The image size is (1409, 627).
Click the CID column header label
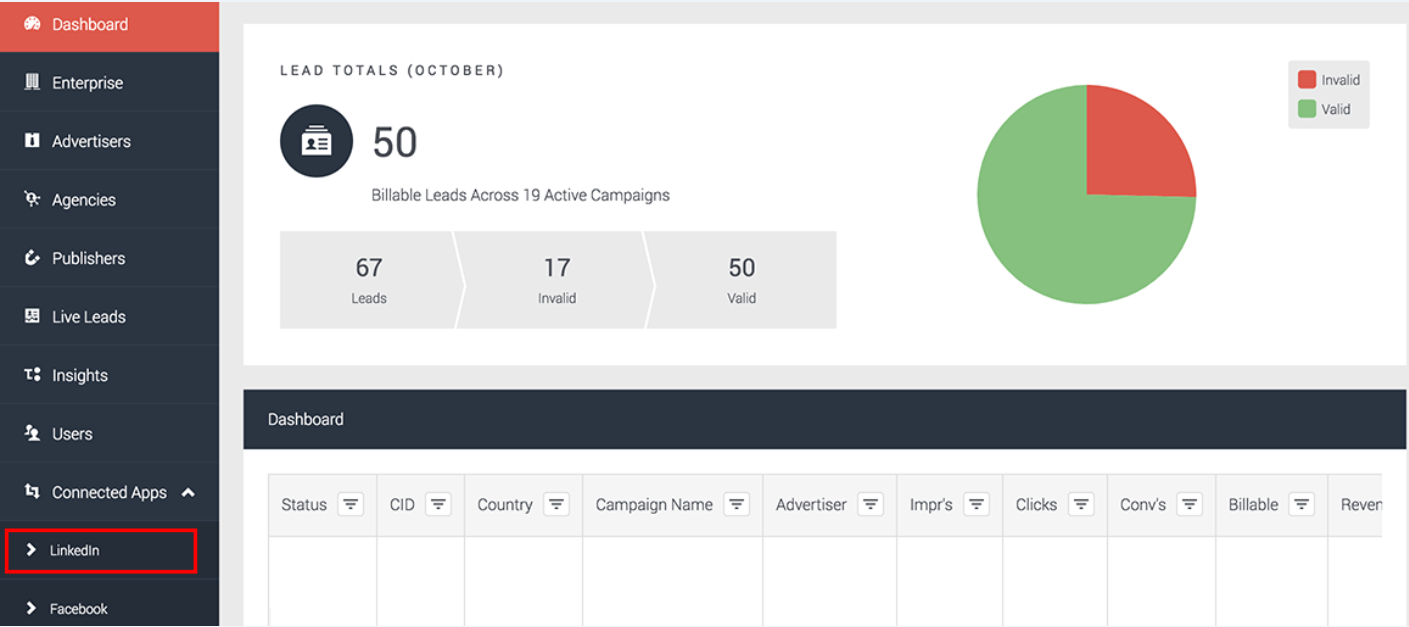click(402, 505)
